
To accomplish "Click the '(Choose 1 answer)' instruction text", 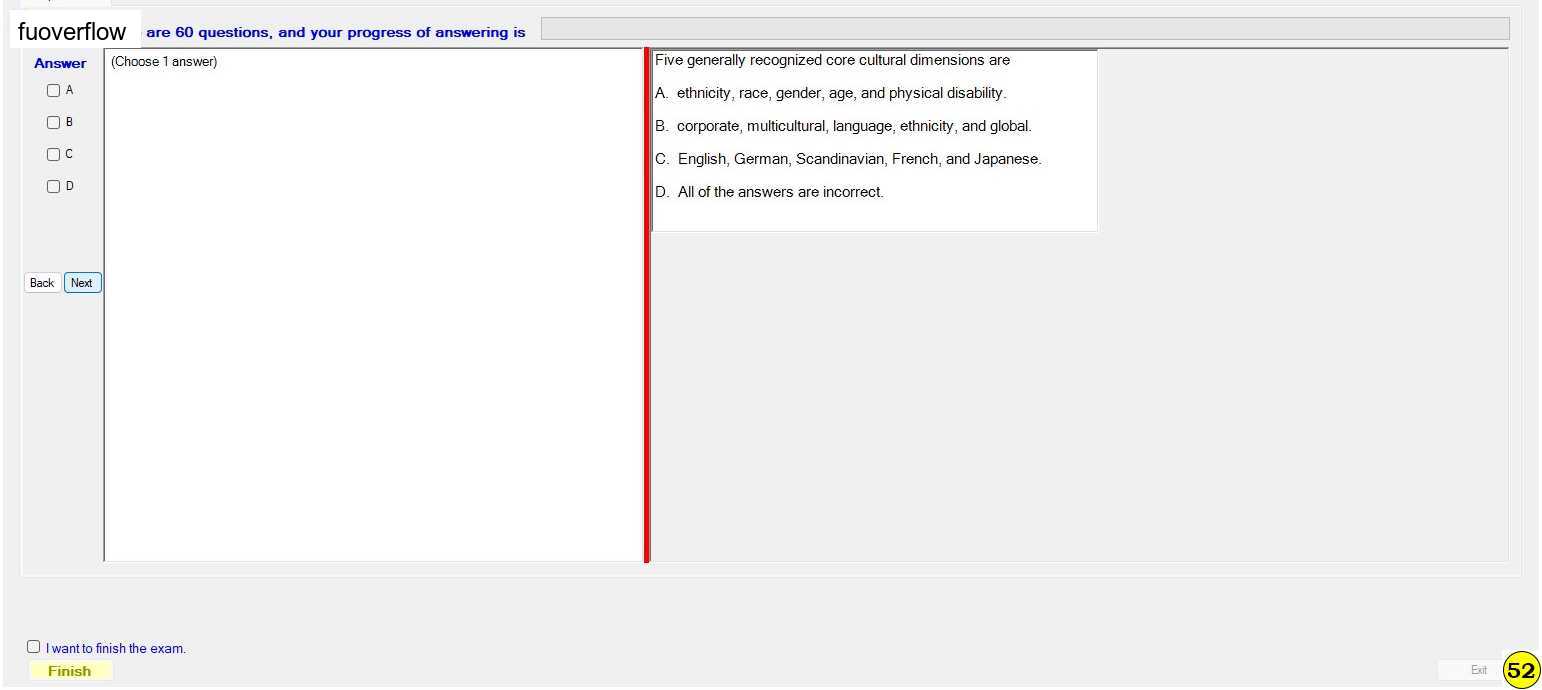I will [x=164, y=62].
